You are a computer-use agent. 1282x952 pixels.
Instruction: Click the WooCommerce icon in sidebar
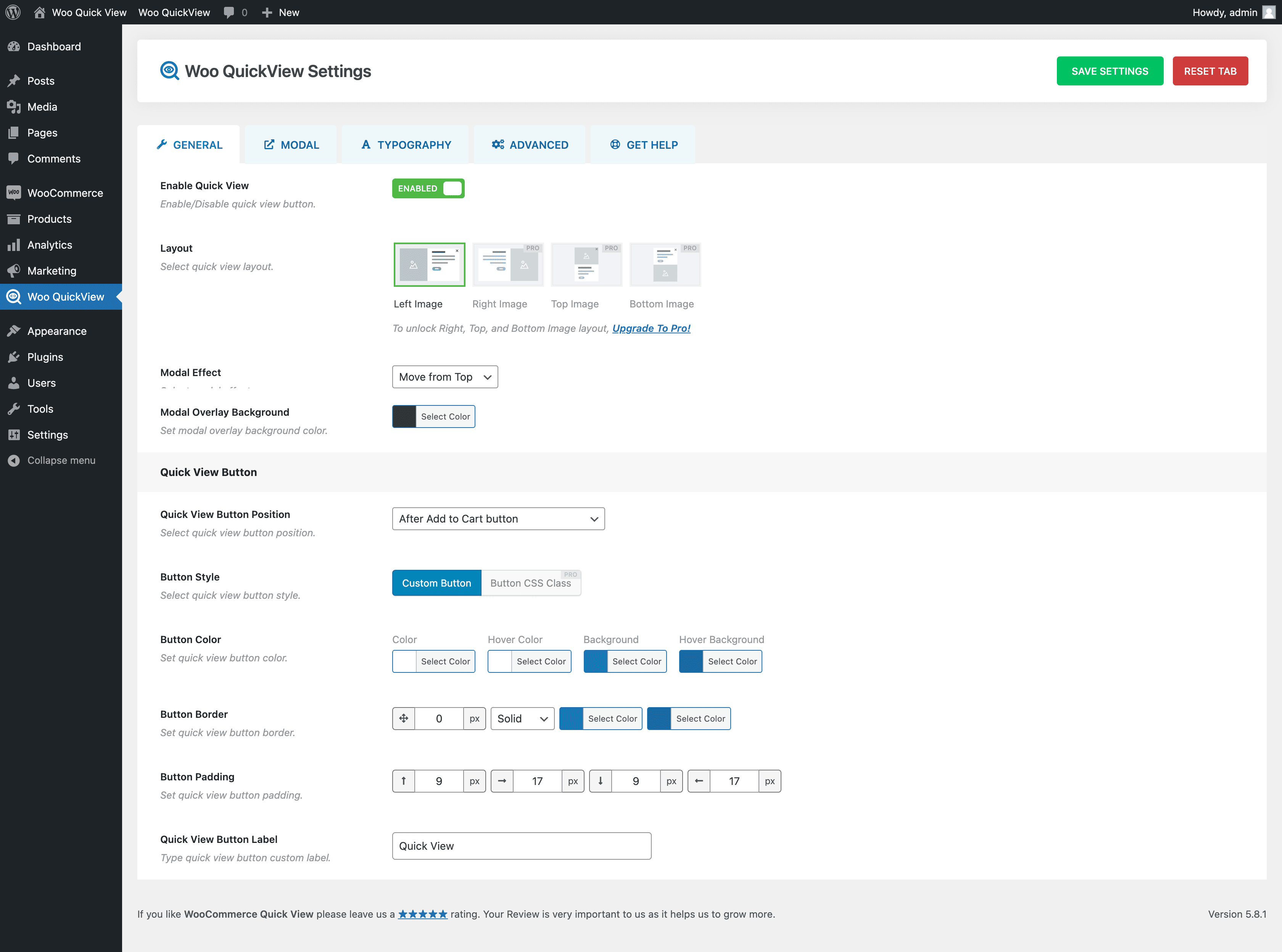14,193
